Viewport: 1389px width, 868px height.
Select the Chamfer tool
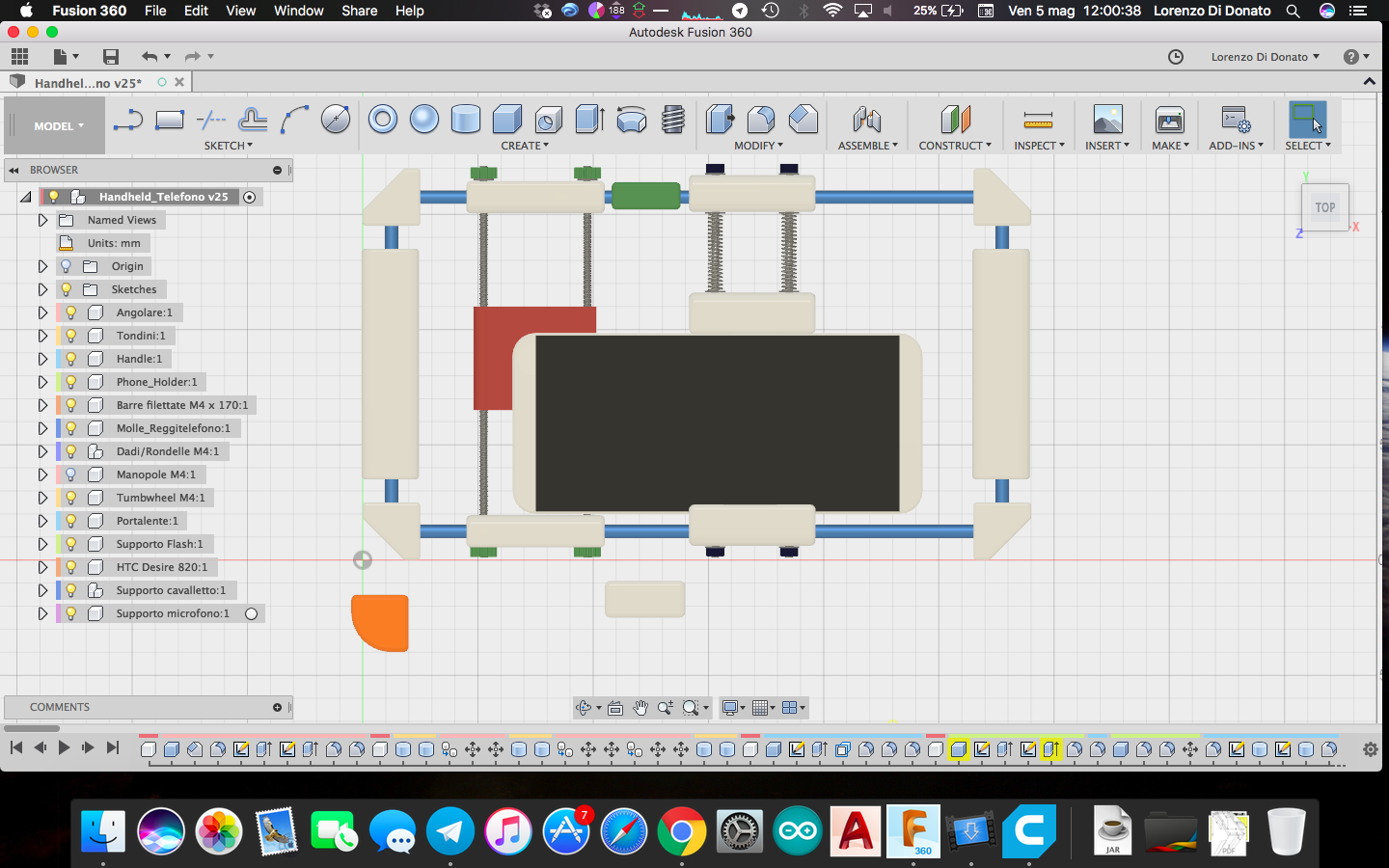point(803,120)
